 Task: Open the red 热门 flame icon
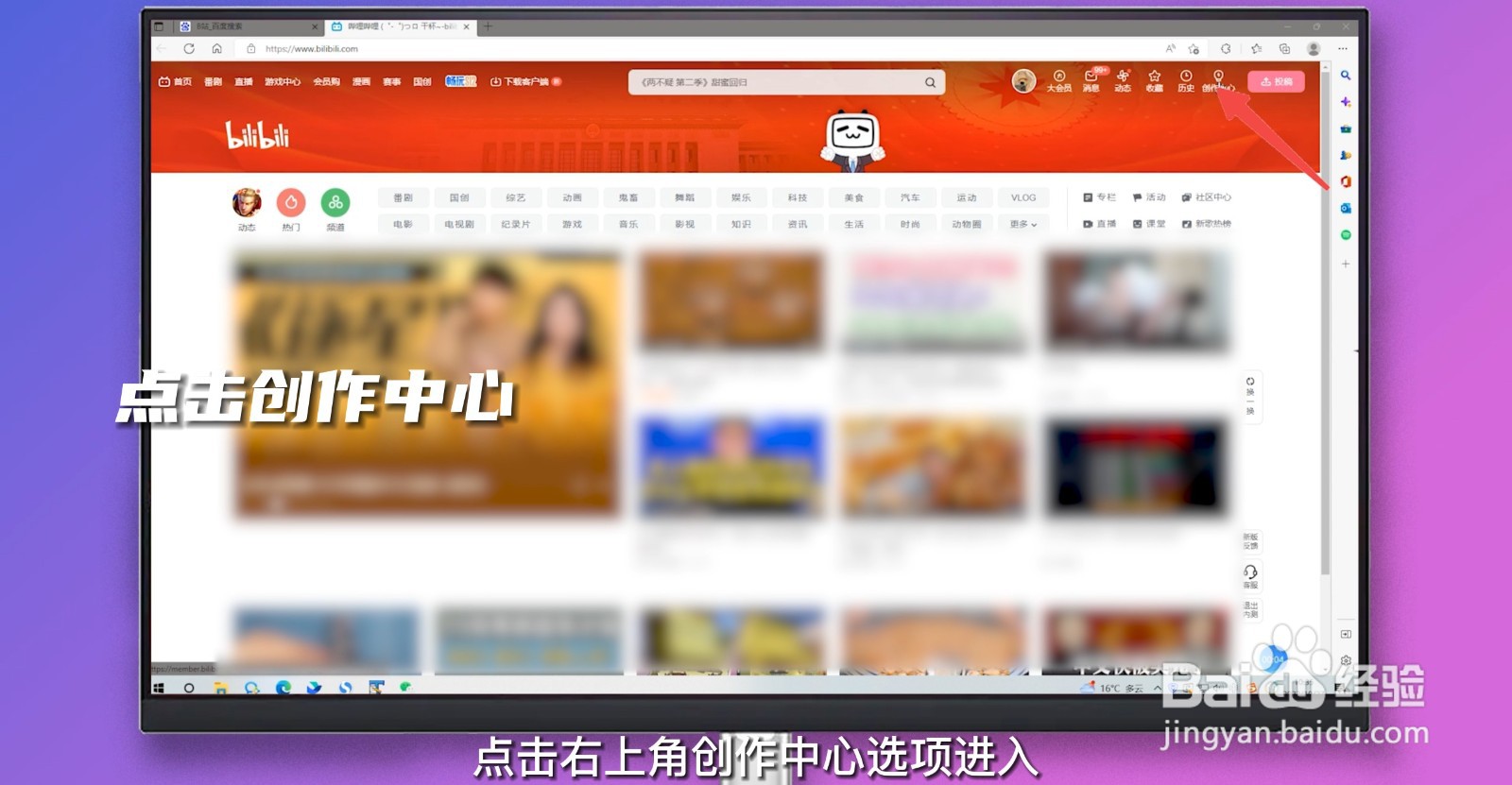[291, 202]
